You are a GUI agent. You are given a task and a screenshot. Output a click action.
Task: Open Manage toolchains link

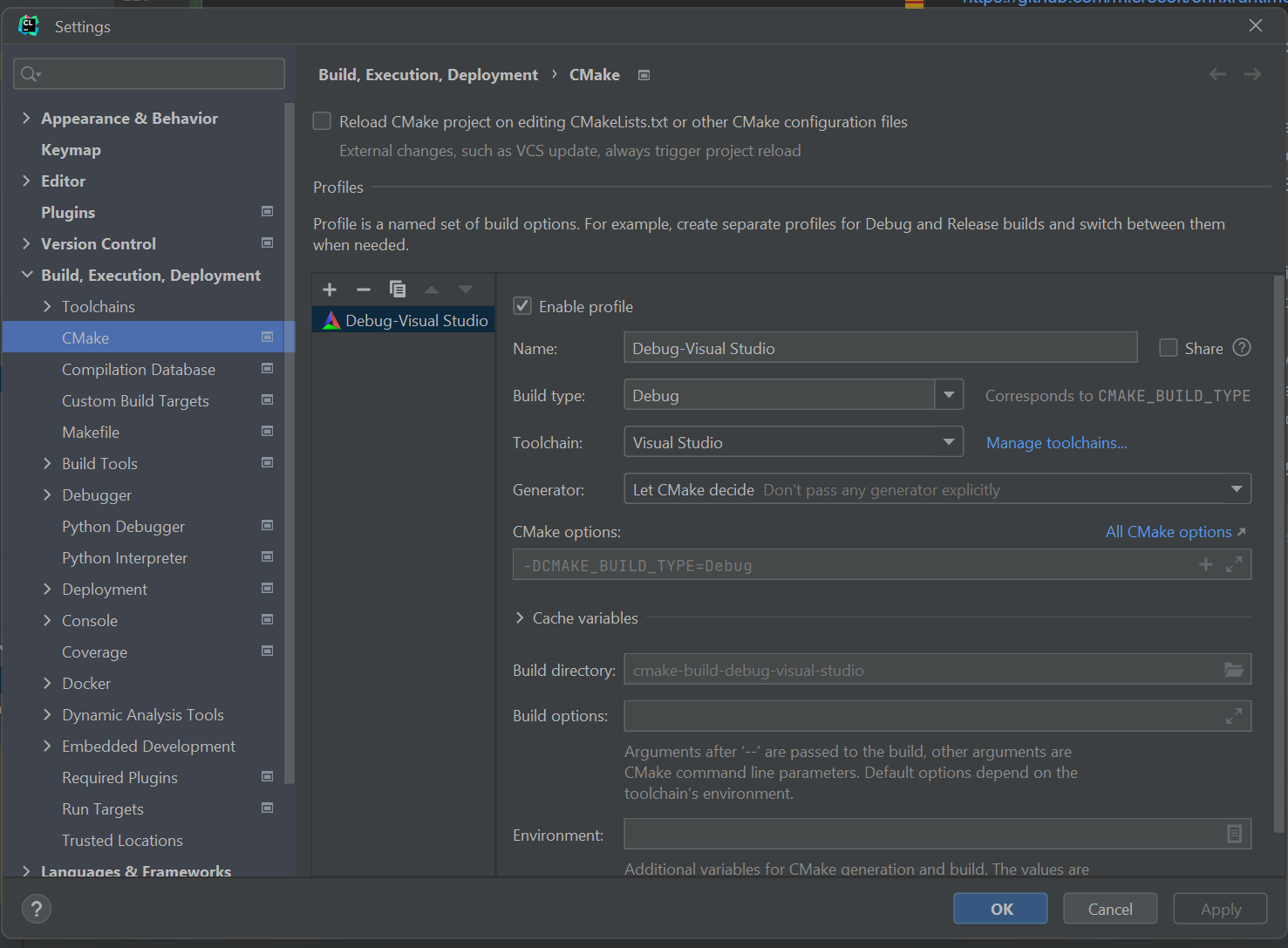point(1056,442)
